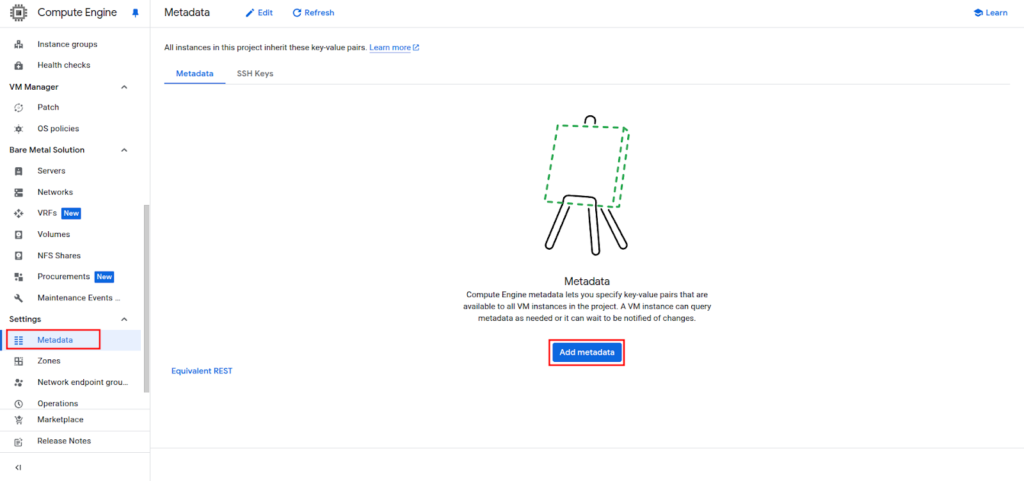Click the Bare Metal Solution heading
This screenshot has height=481, width=1024.
tap(47, 150)
